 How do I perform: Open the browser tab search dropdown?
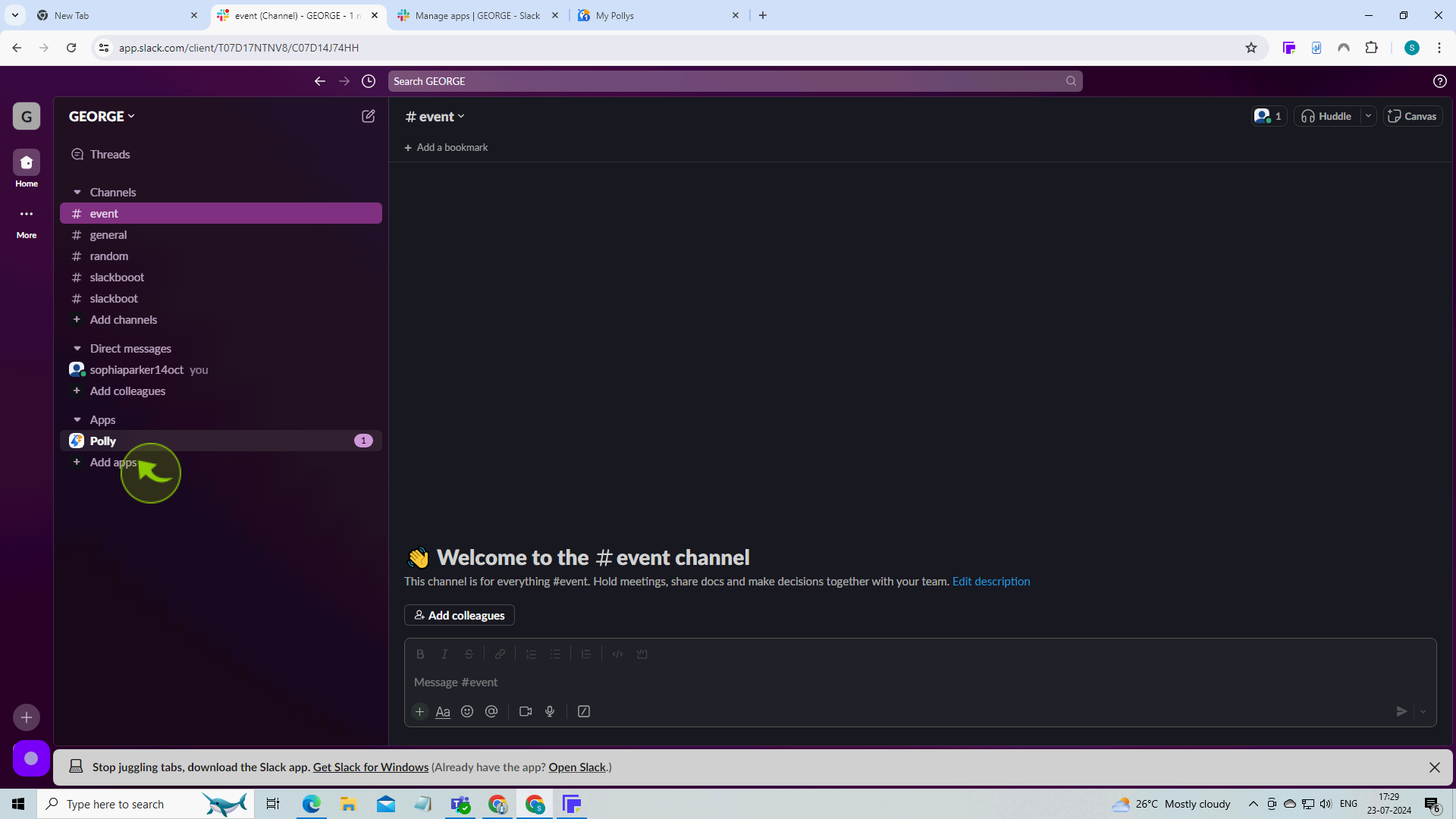[14, 15]
